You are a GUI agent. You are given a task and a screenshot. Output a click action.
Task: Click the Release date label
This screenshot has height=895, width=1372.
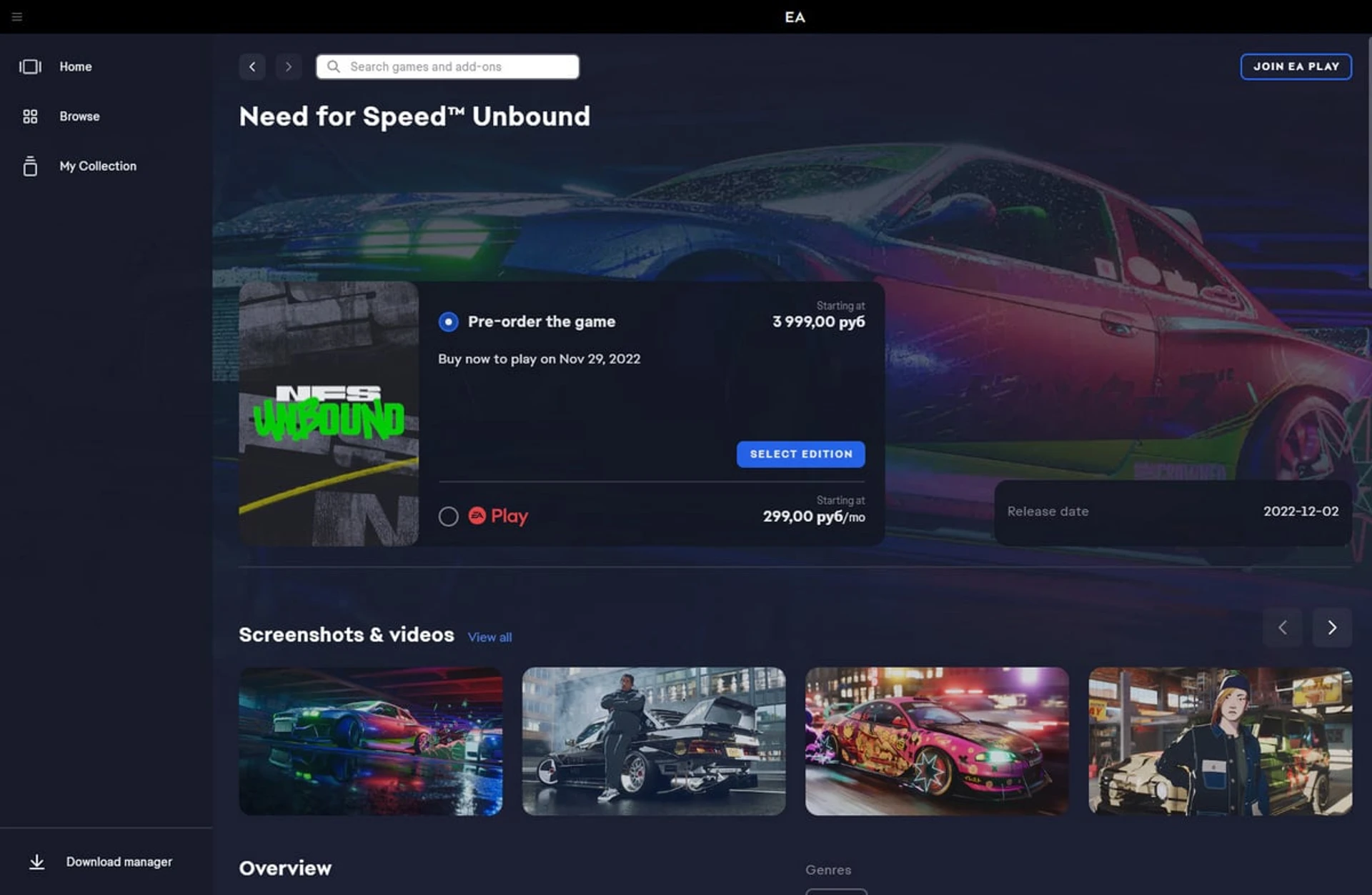(x=1048, y=511)
